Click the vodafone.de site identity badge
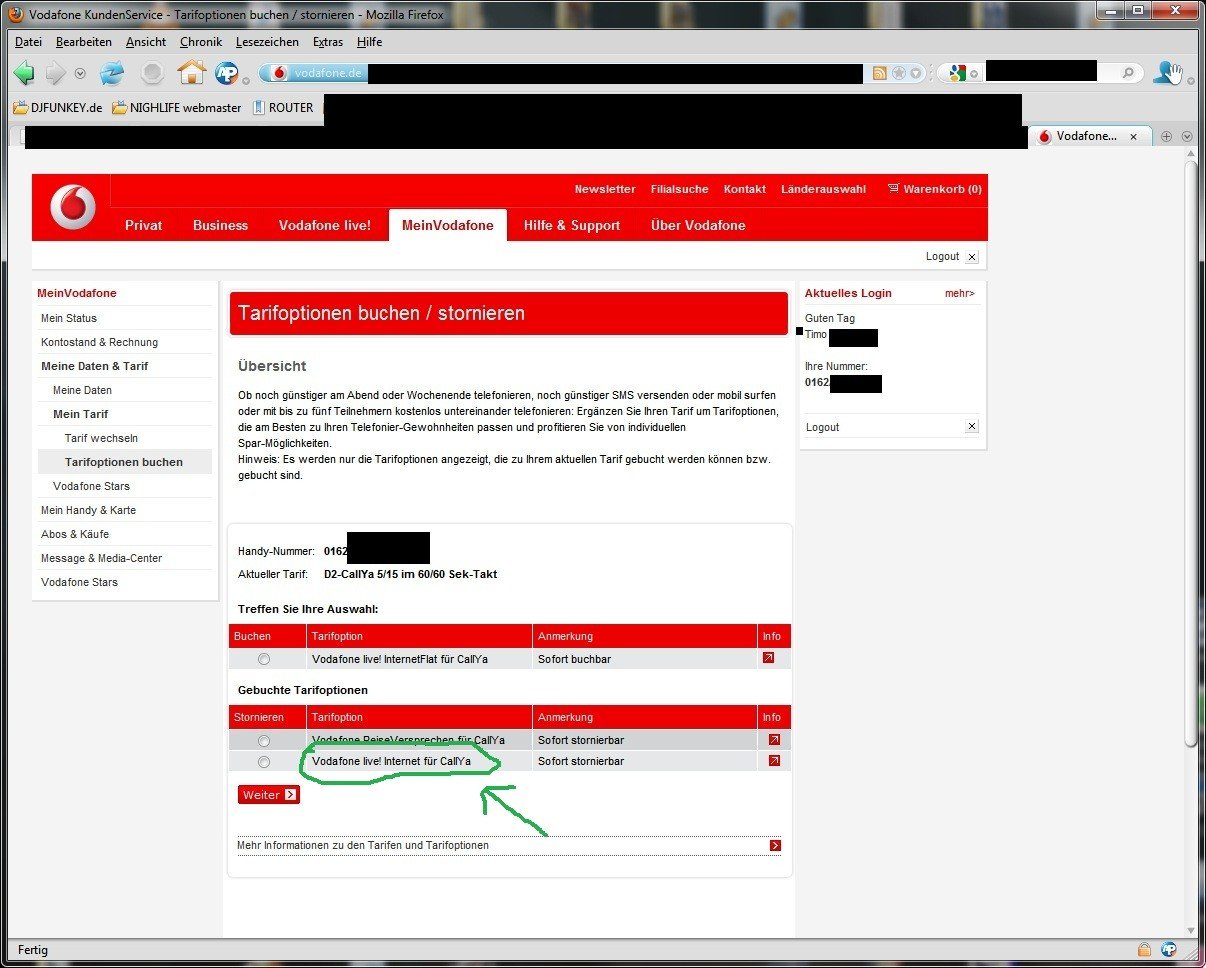This screenshot has width=1206, height=968. point(314,73)
